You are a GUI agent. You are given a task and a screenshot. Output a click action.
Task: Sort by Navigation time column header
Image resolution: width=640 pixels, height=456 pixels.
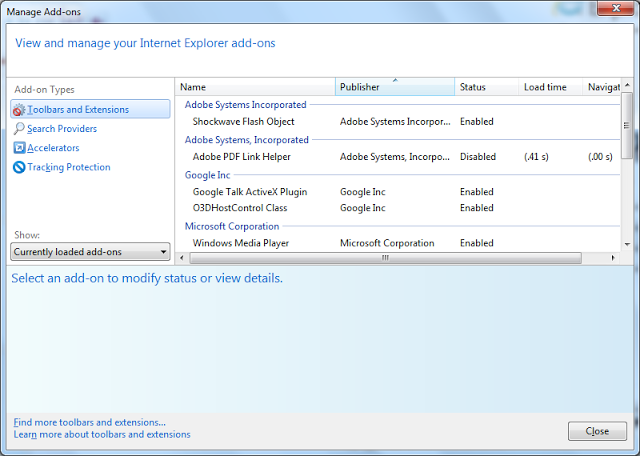point(602,87)
